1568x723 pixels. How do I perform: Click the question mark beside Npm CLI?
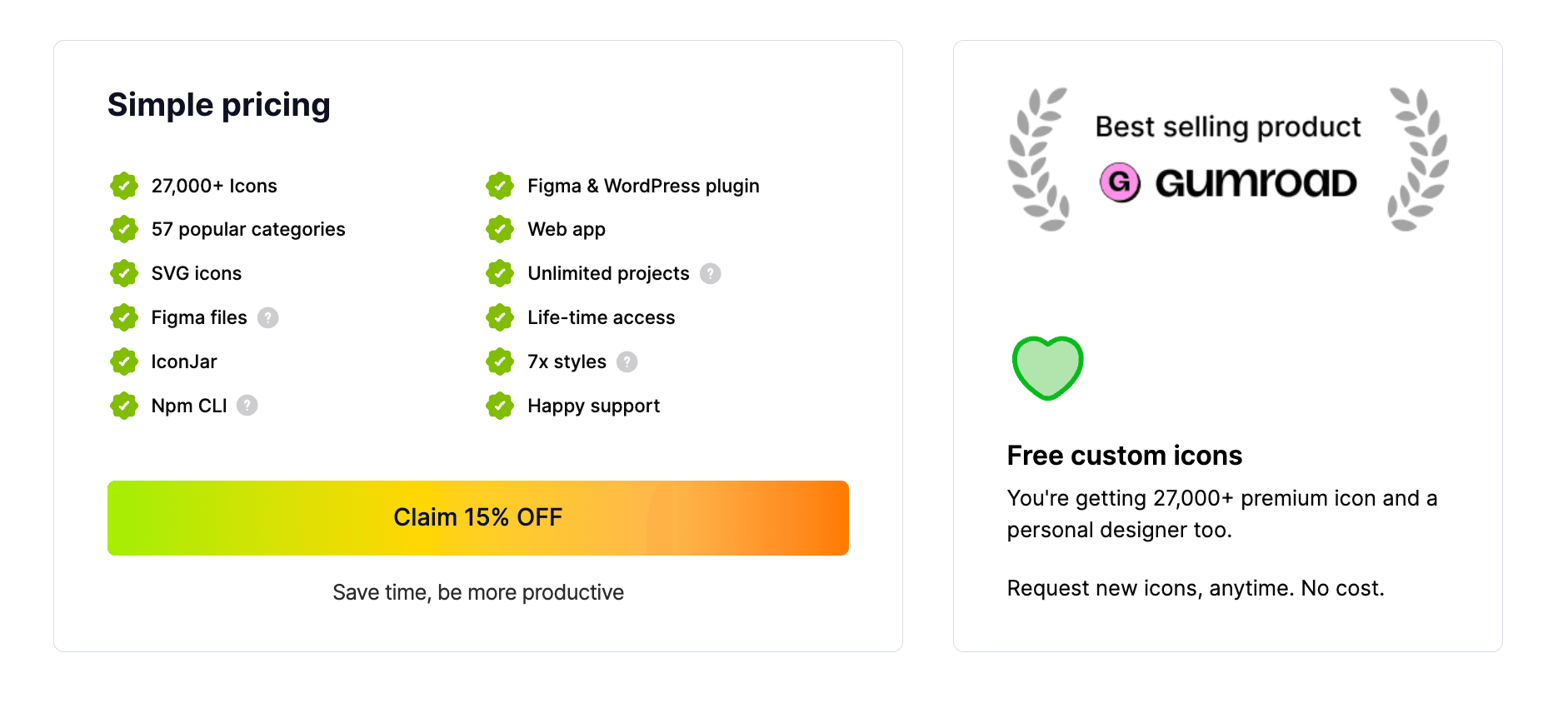point(247,406)
